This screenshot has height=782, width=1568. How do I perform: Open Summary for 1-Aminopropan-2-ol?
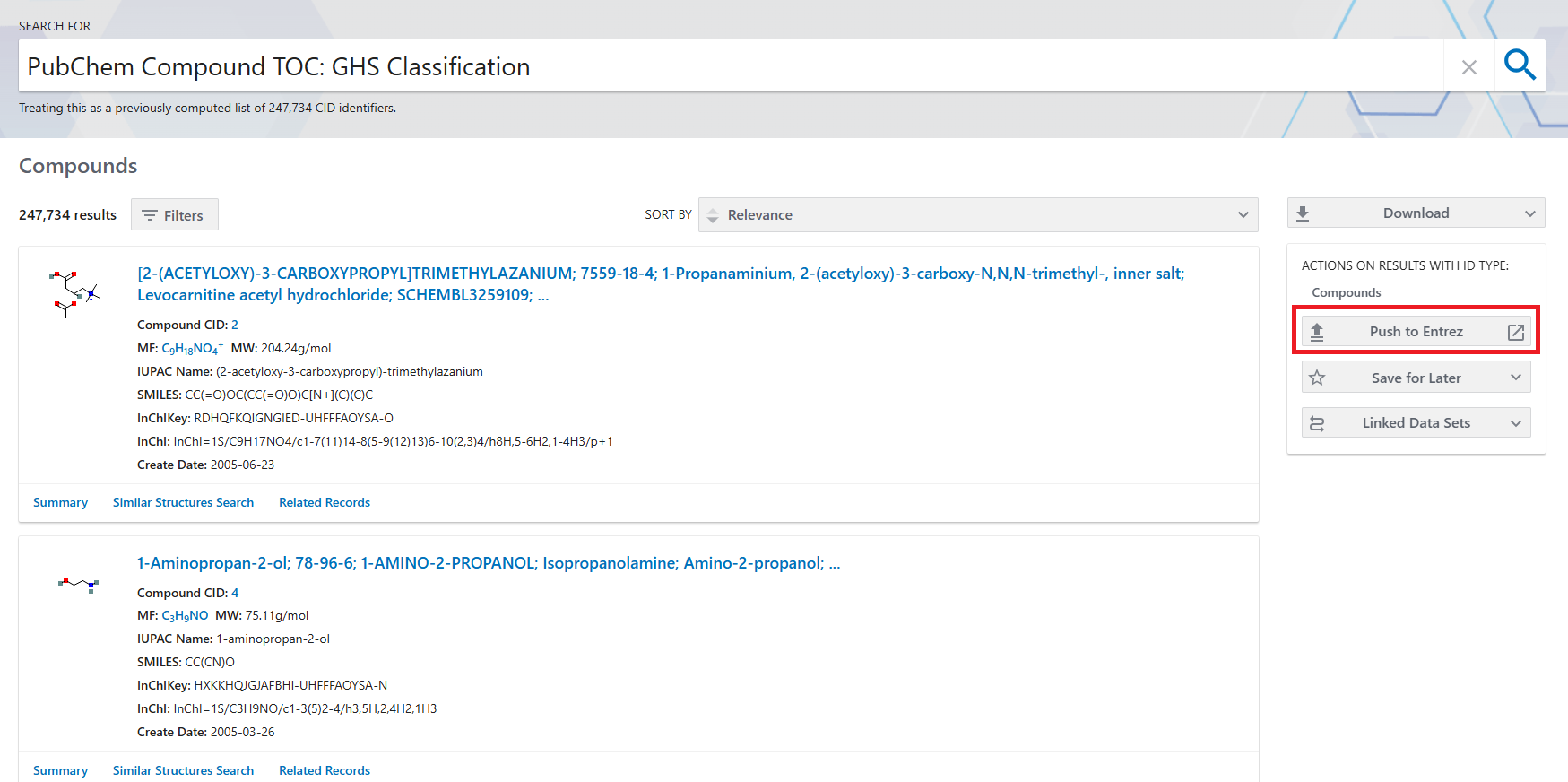coord(60,770)
